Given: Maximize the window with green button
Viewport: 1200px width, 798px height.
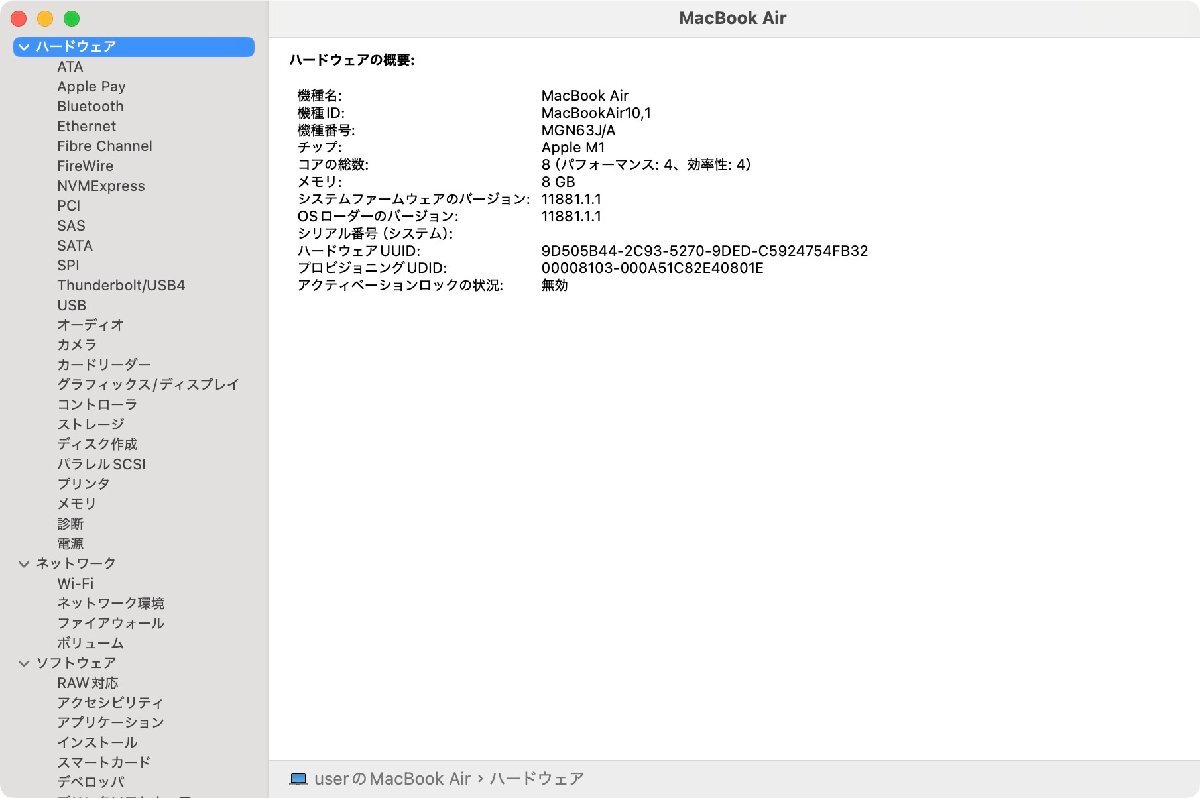Looking at the screenshot, I should click(x=71, y=19).
